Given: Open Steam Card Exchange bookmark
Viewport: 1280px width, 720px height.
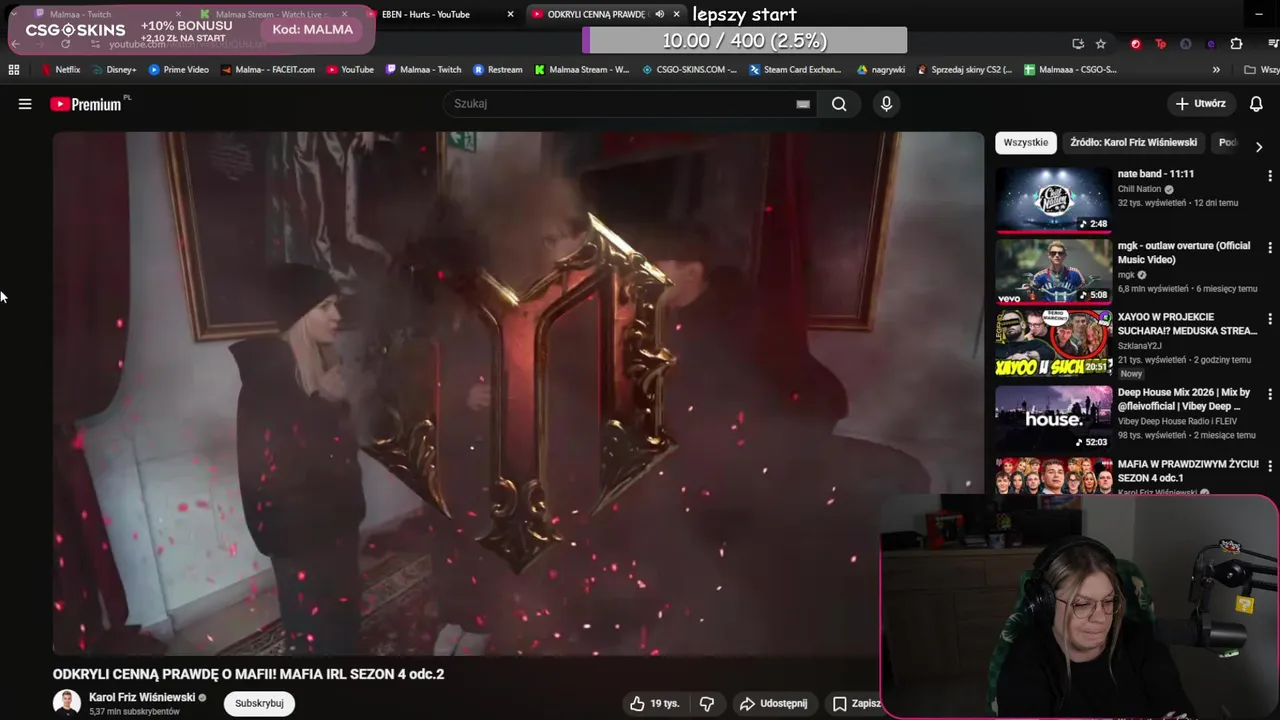Looking at the screenshot, I should pos(796,70).
